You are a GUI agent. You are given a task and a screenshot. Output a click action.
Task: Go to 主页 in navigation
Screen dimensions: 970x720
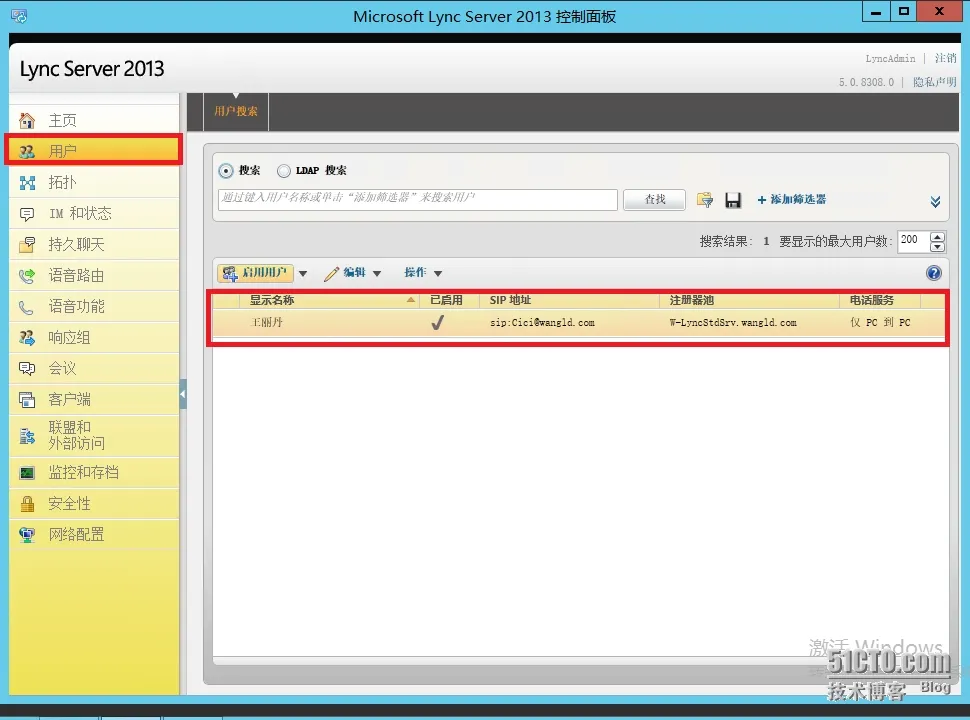click(x=95, y=120)
